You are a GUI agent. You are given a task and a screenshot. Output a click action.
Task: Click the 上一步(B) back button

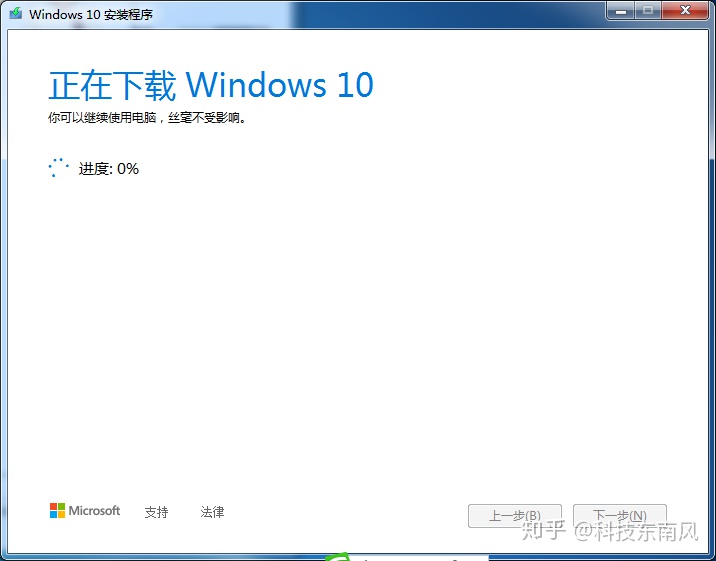[x=515, y=516]
